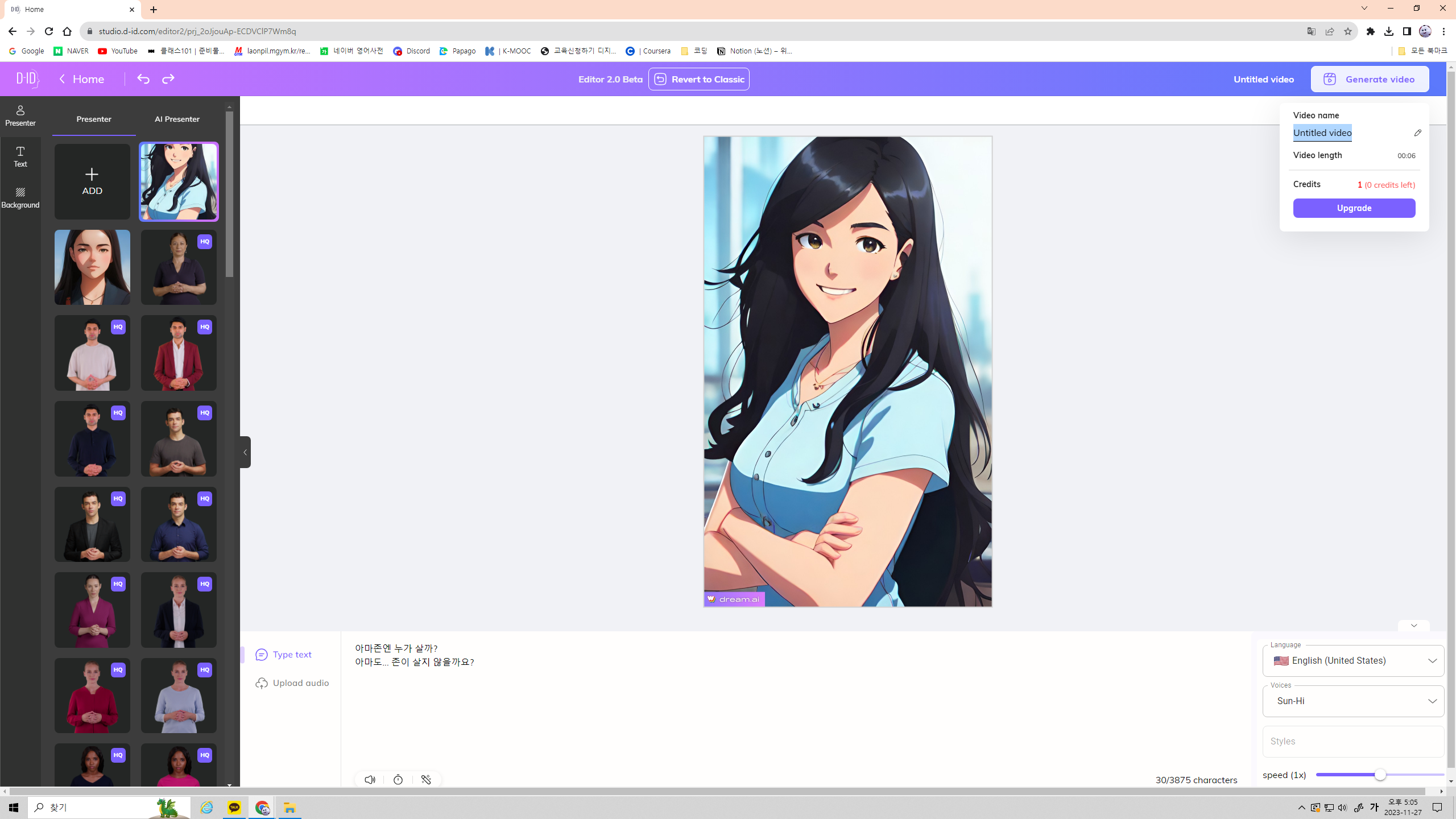Undo the last edit with the undo arrow
Image resolution: width=1456 pixels, height=819 pixels.
point(143,79)
